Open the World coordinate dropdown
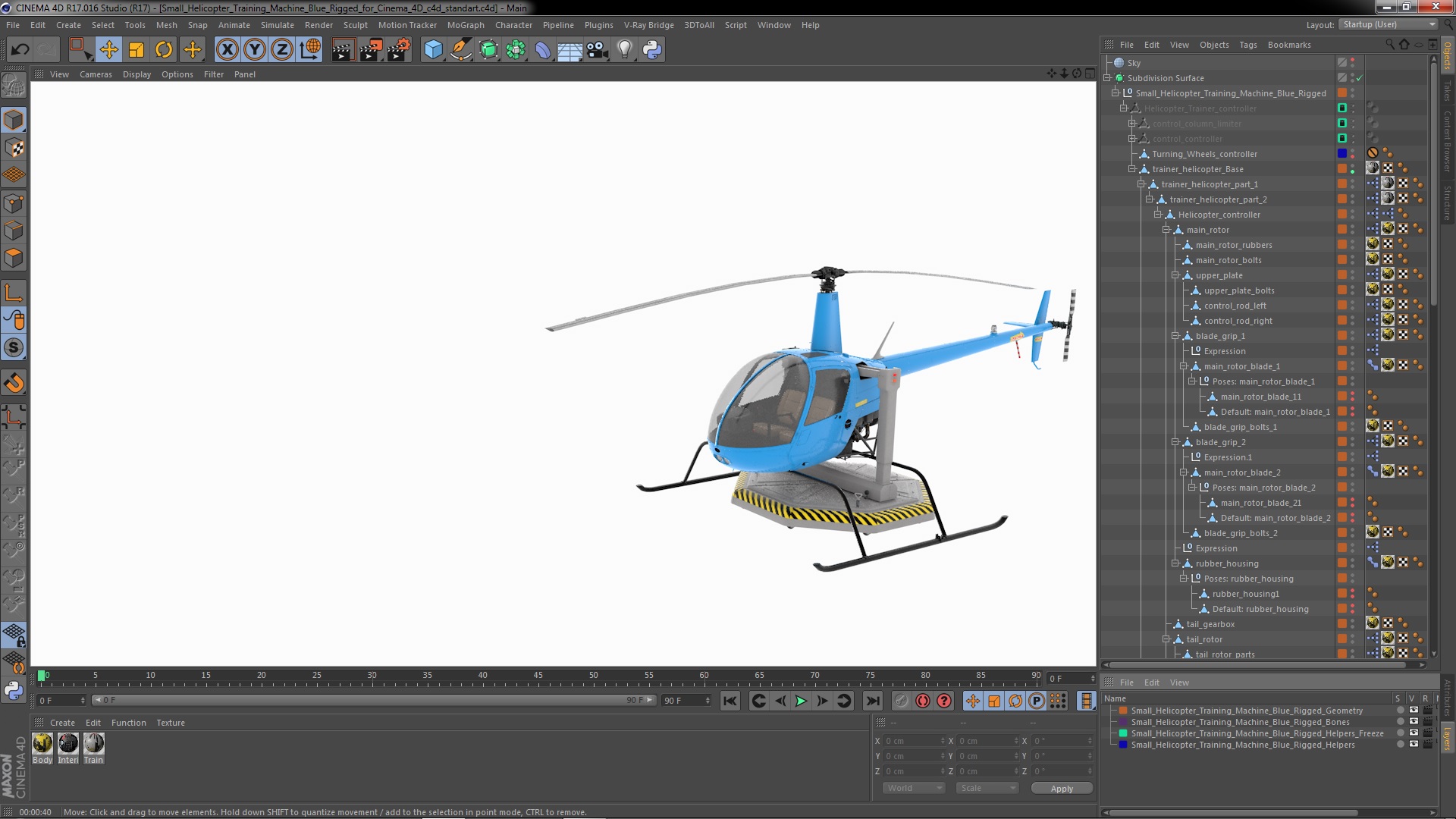Screen dimensions: 1456x819 (915, 788)
